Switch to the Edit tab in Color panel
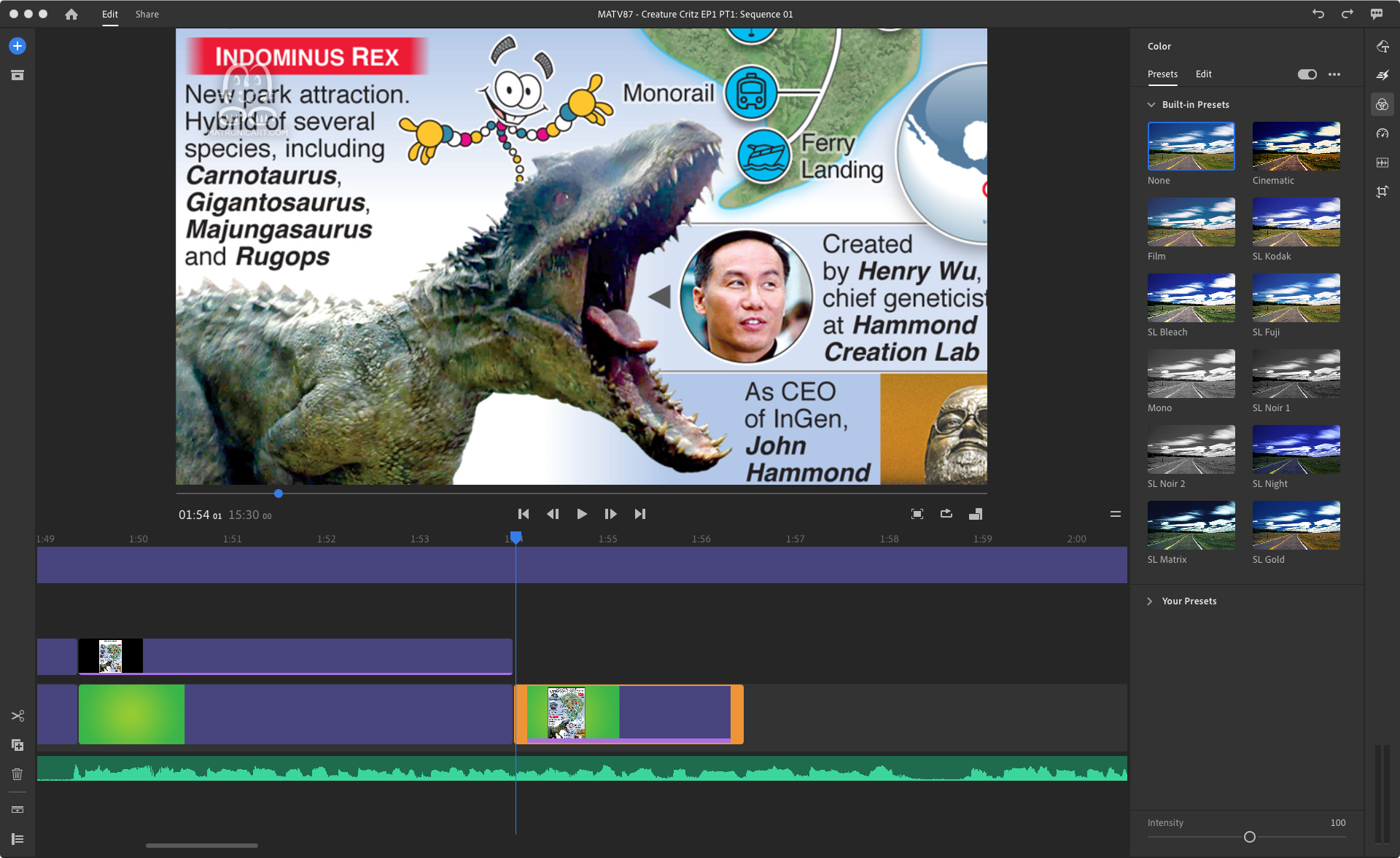Image resolution: width=1400 pixels, height=858 pixels. click(x=1203, y=74)
